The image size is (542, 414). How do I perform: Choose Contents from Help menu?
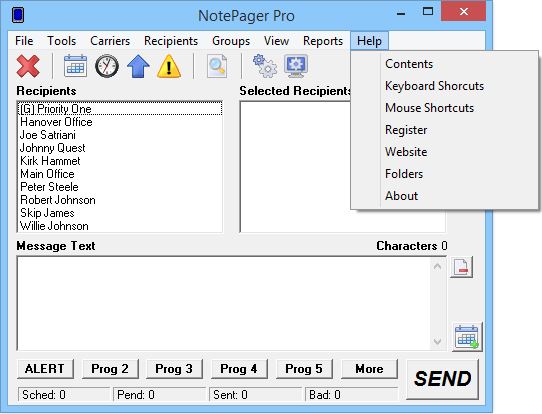[445, 64]
